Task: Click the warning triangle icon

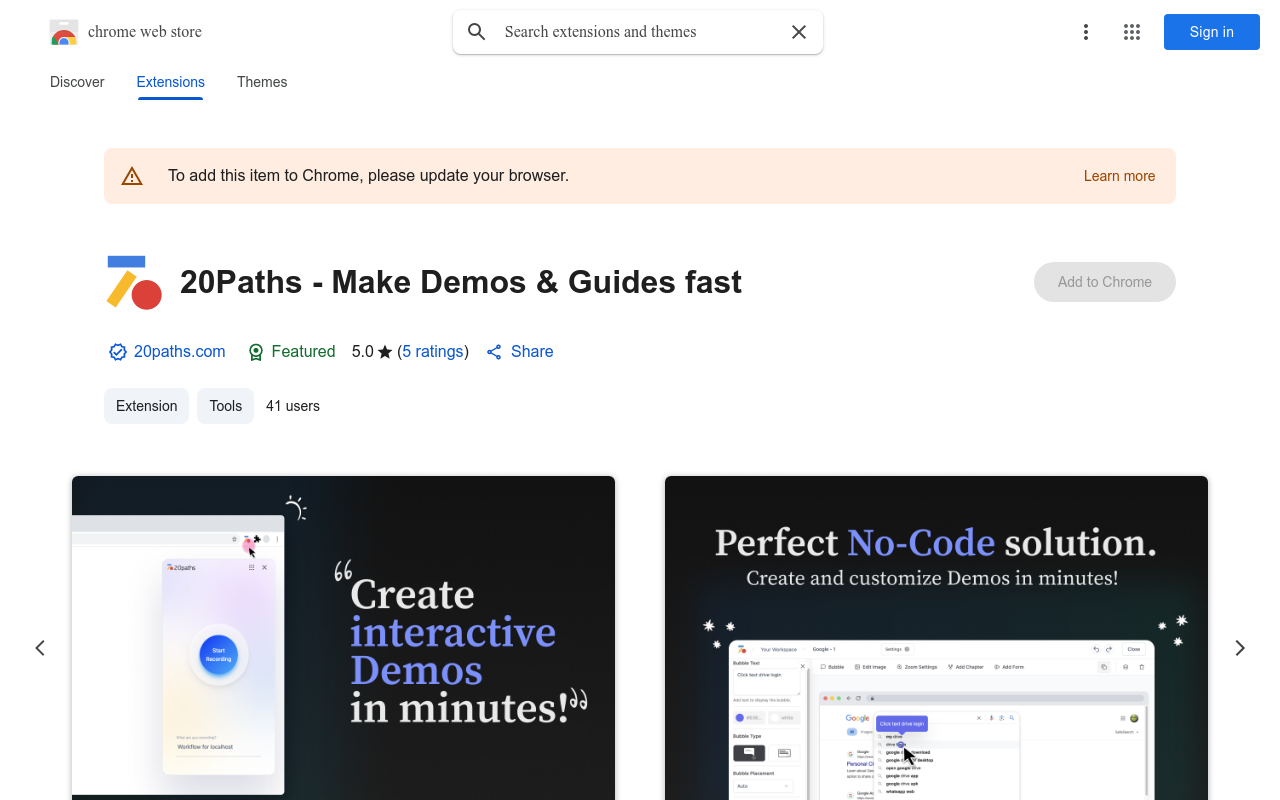Action: tap(132, 176)
